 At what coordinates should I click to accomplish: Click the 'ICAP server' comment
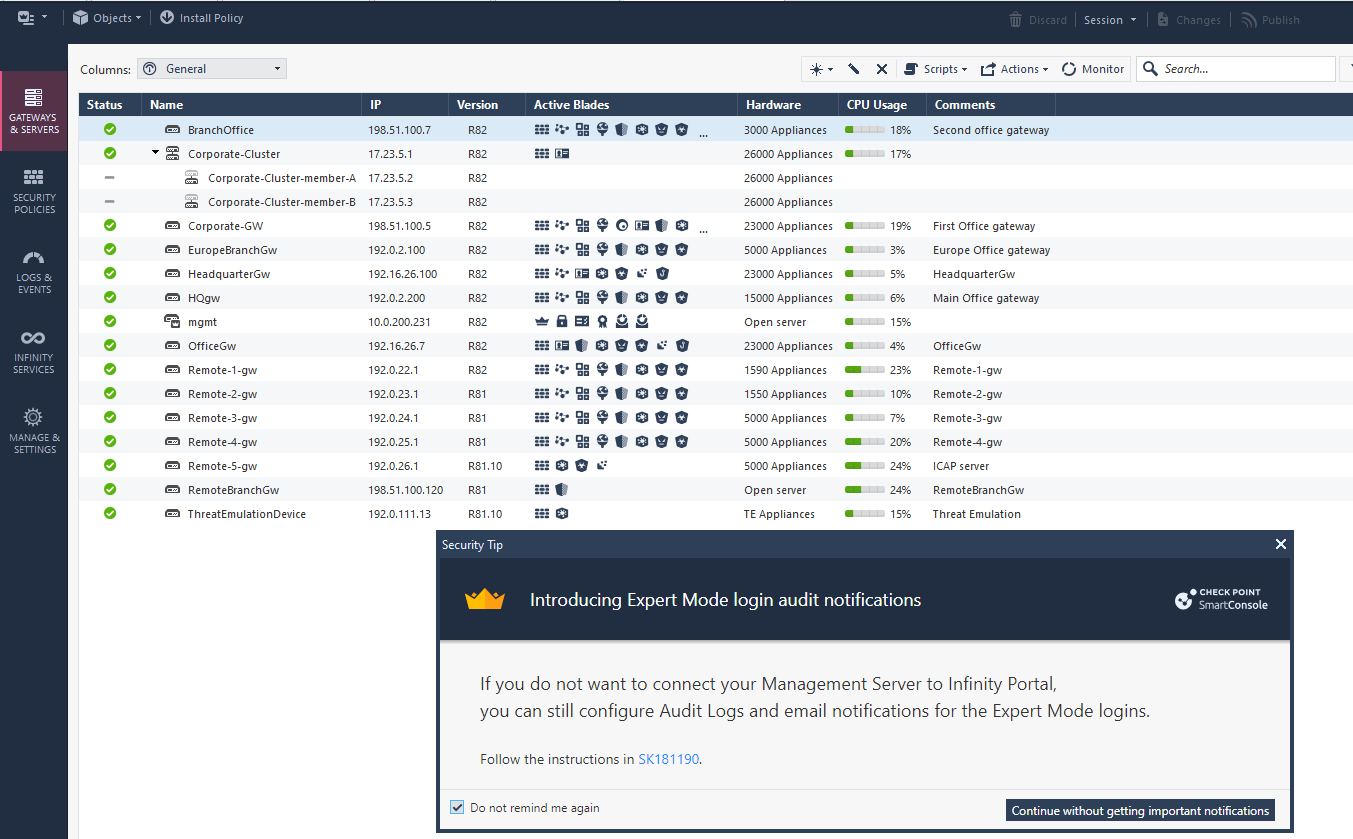(961, 466)
